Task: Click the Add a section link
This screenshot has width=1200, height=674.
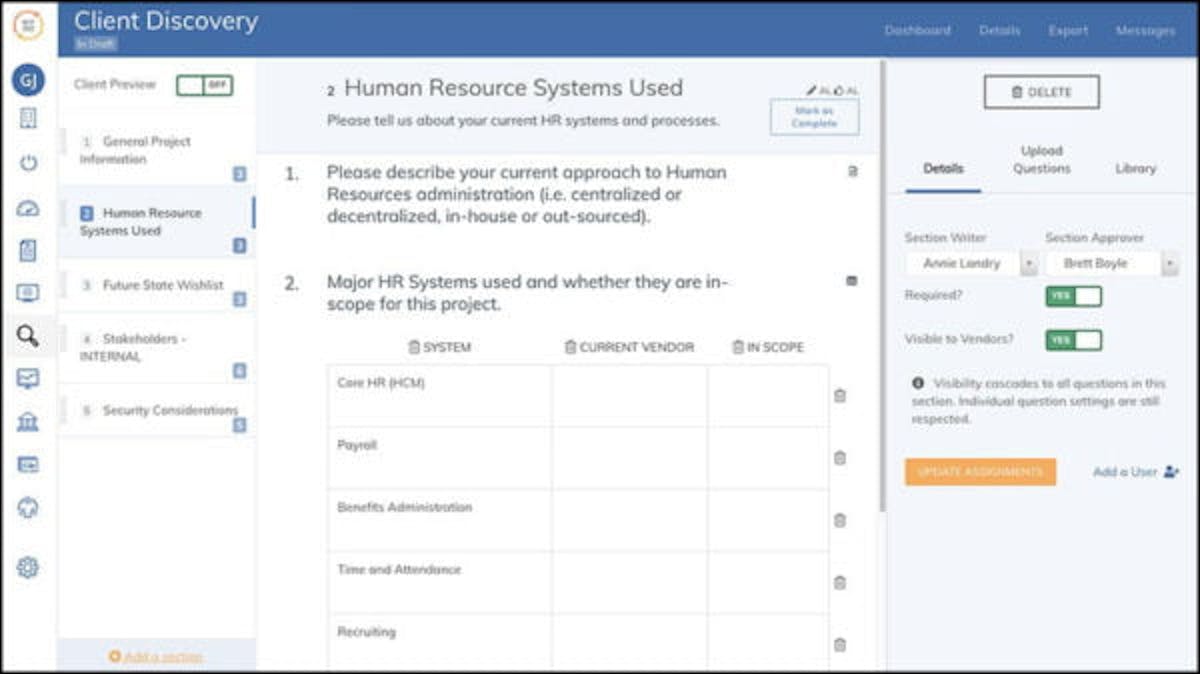Action: point(156,655)
